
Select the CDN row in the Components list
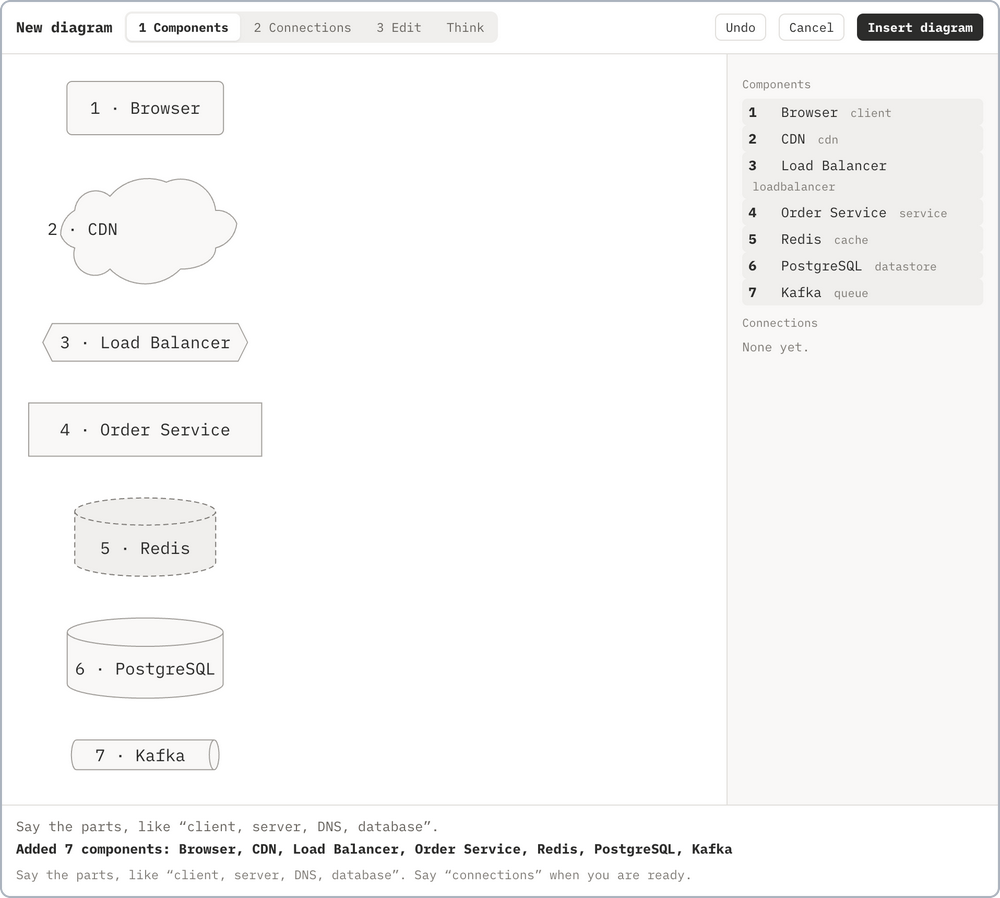pyautogui.click(x=862, y=139)
